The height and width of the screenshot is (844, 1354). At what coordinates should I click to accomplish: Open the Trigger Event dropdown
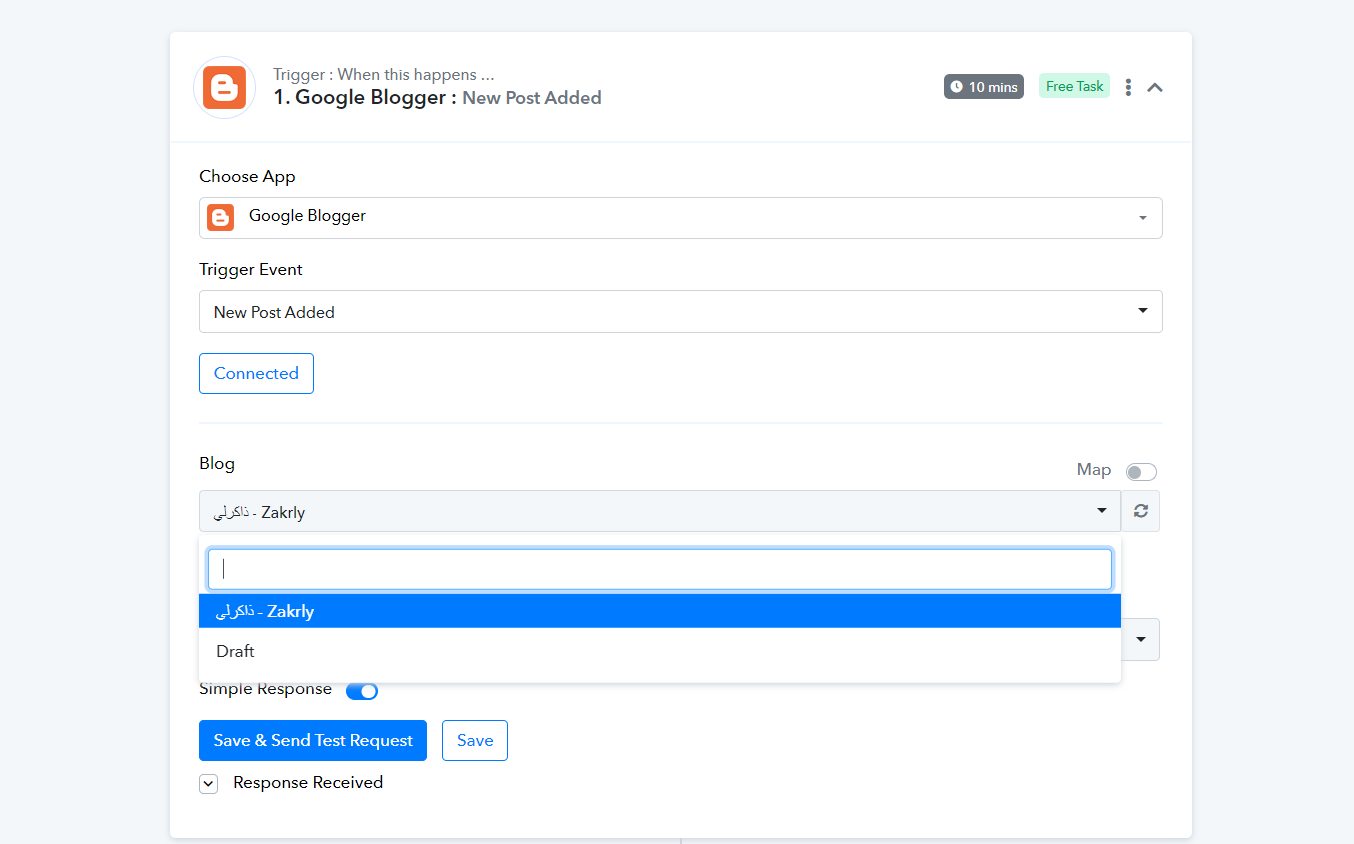tap(680, 311)
